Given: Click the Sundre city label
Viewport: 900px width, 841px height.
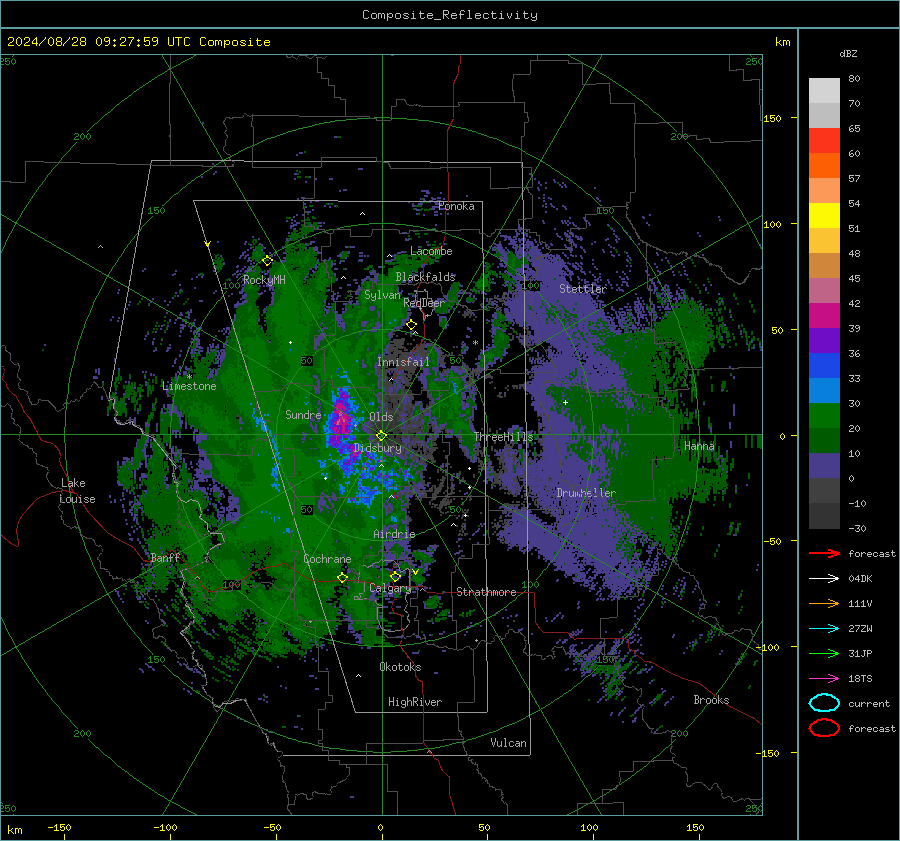Looking at the screenshot, I should click(303, 415).
